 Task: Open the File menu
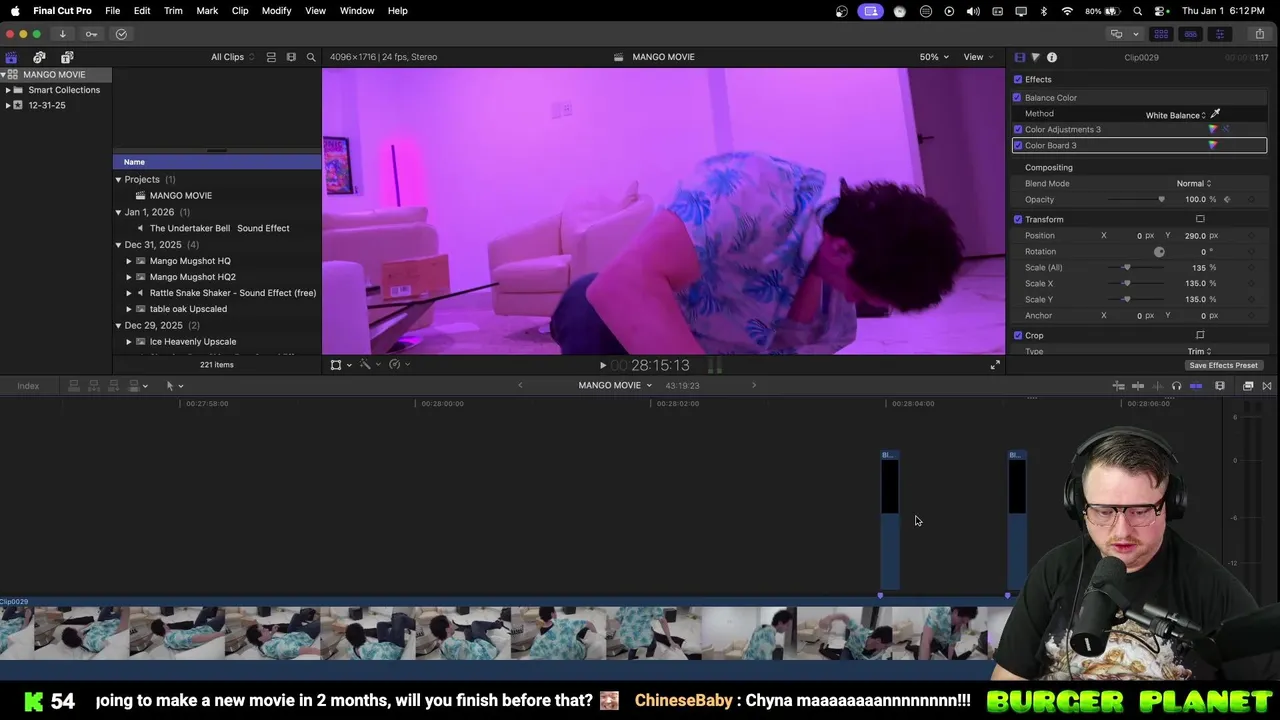coord(113,10)
